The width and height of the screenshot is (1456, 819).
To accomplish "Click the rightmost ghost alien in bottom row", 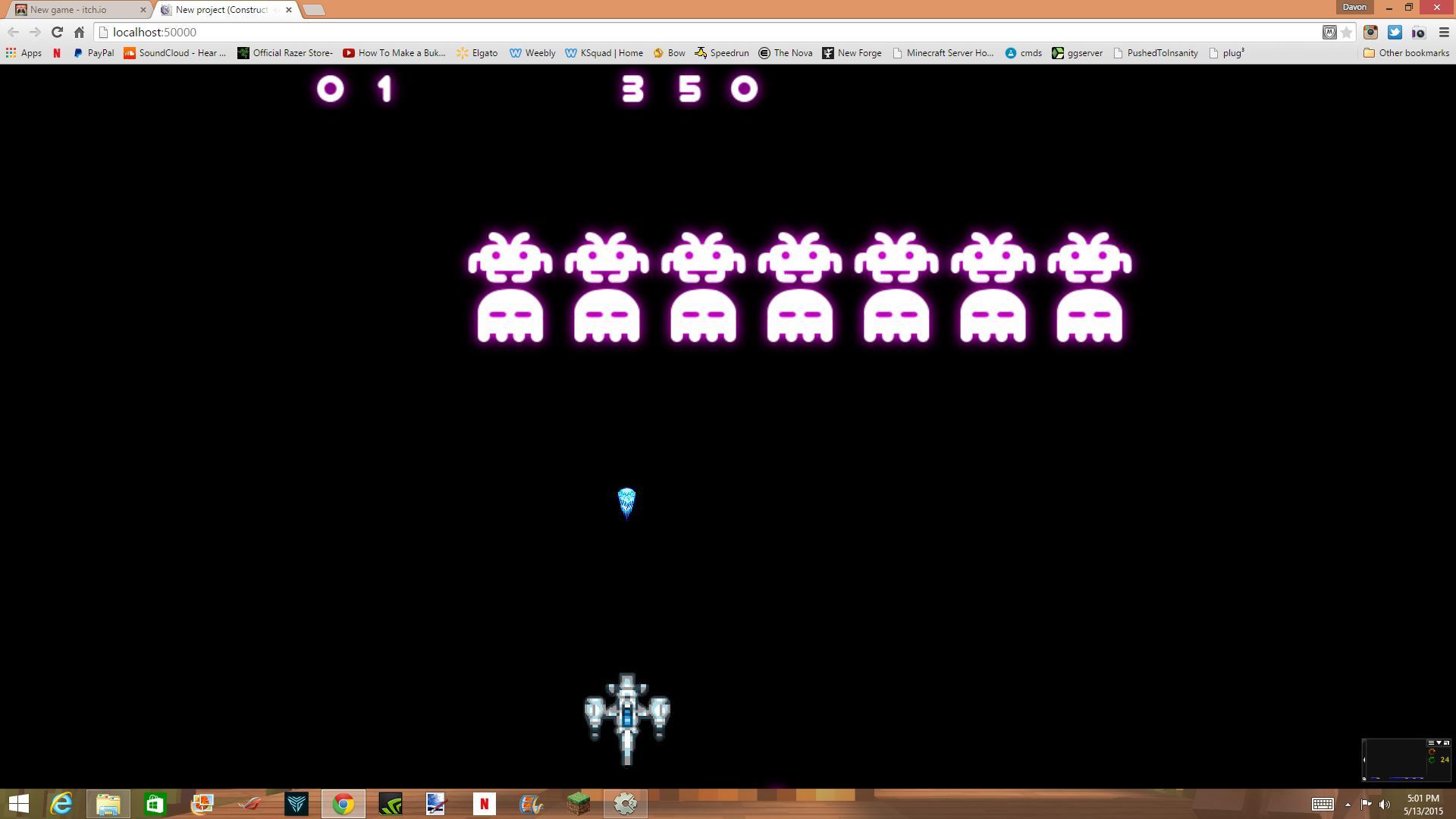I will pos(1090,315).
